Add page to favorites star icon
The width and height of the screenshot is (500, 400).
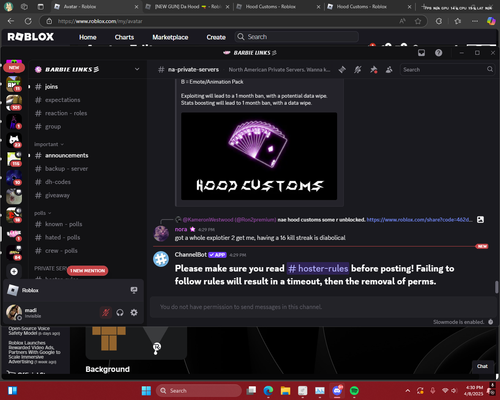click(x=418, y=21)
